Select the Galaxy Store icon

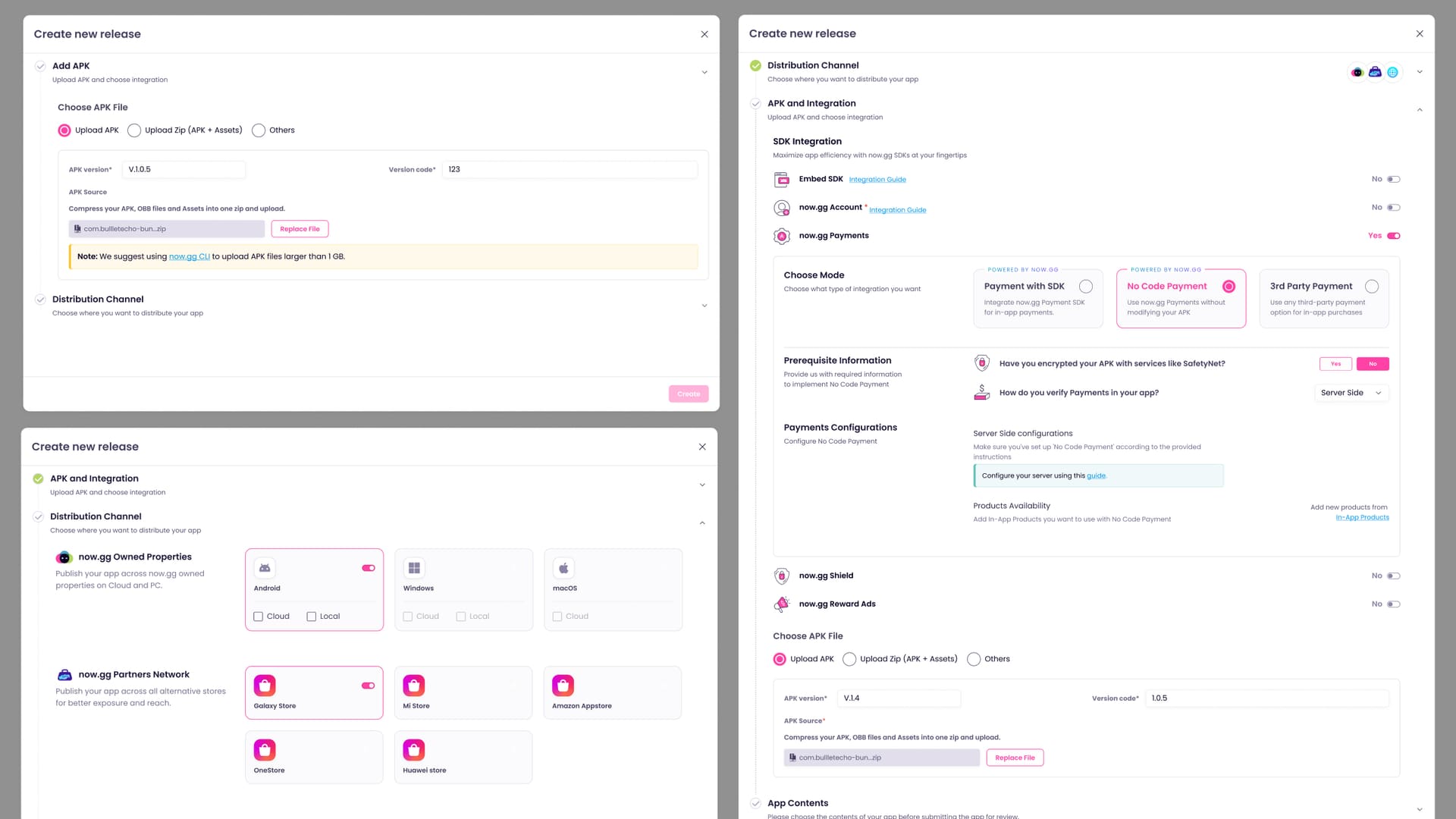click(265, 686)
